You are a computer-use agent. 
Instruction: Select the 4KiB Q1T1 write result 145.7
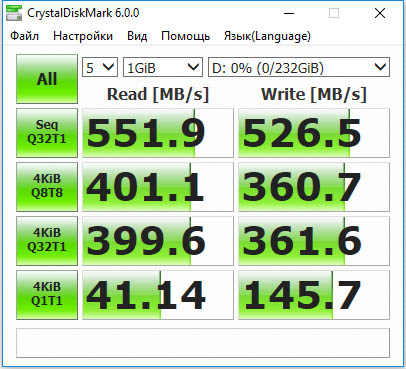314,295
